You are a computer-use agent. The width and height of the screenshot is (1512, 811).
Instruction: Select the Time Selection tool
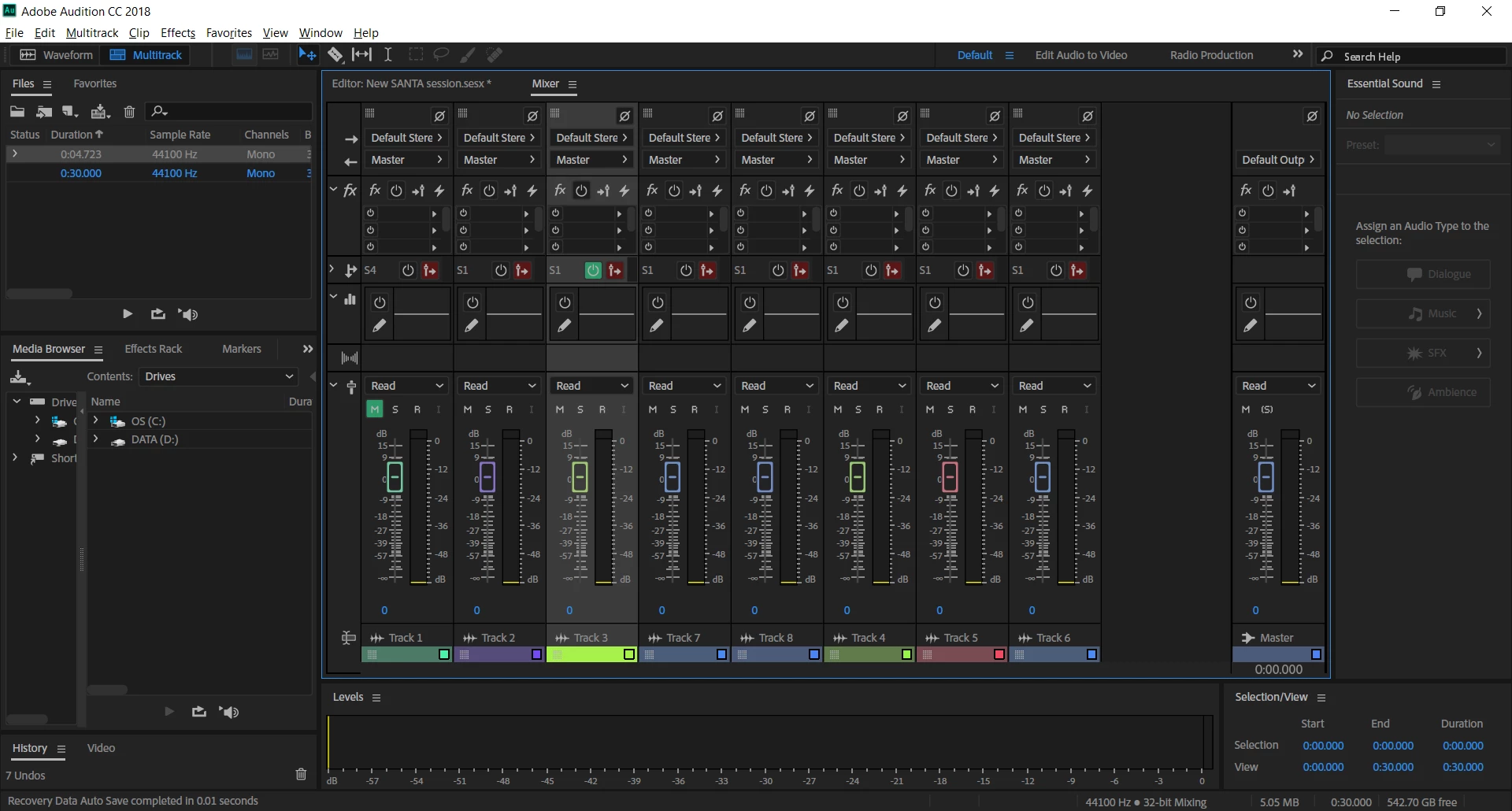388,54
